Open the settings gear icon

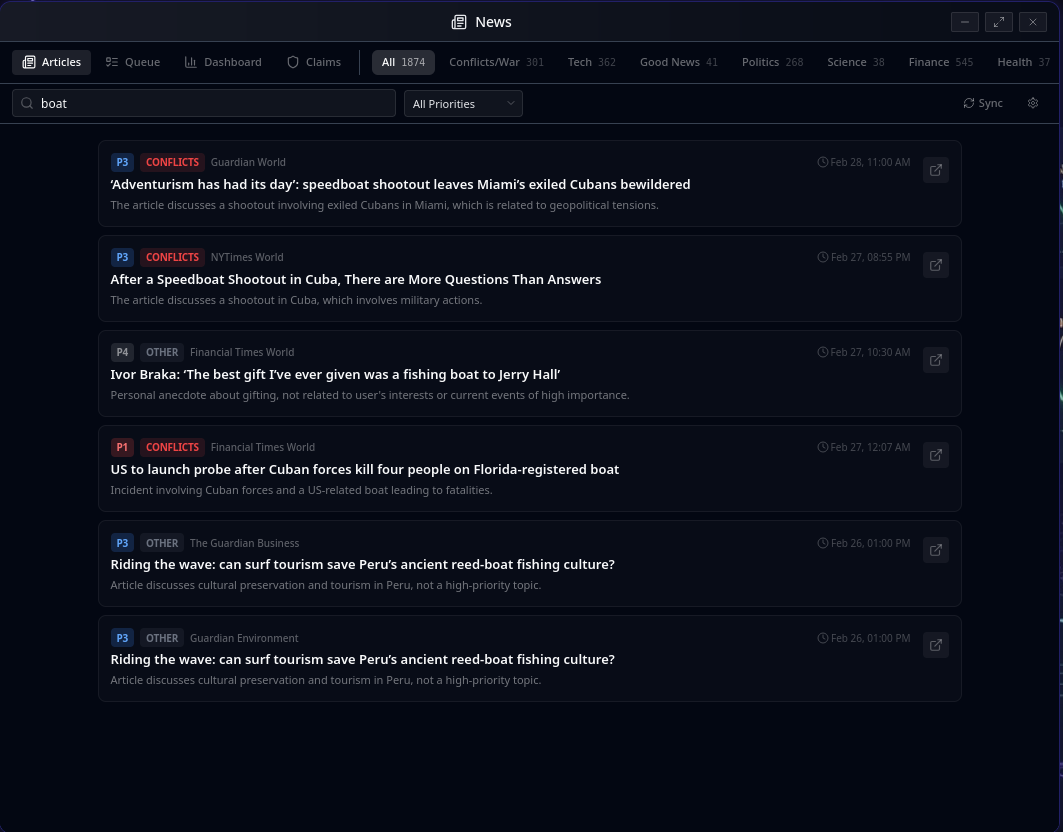click(x=1033, y=103)
